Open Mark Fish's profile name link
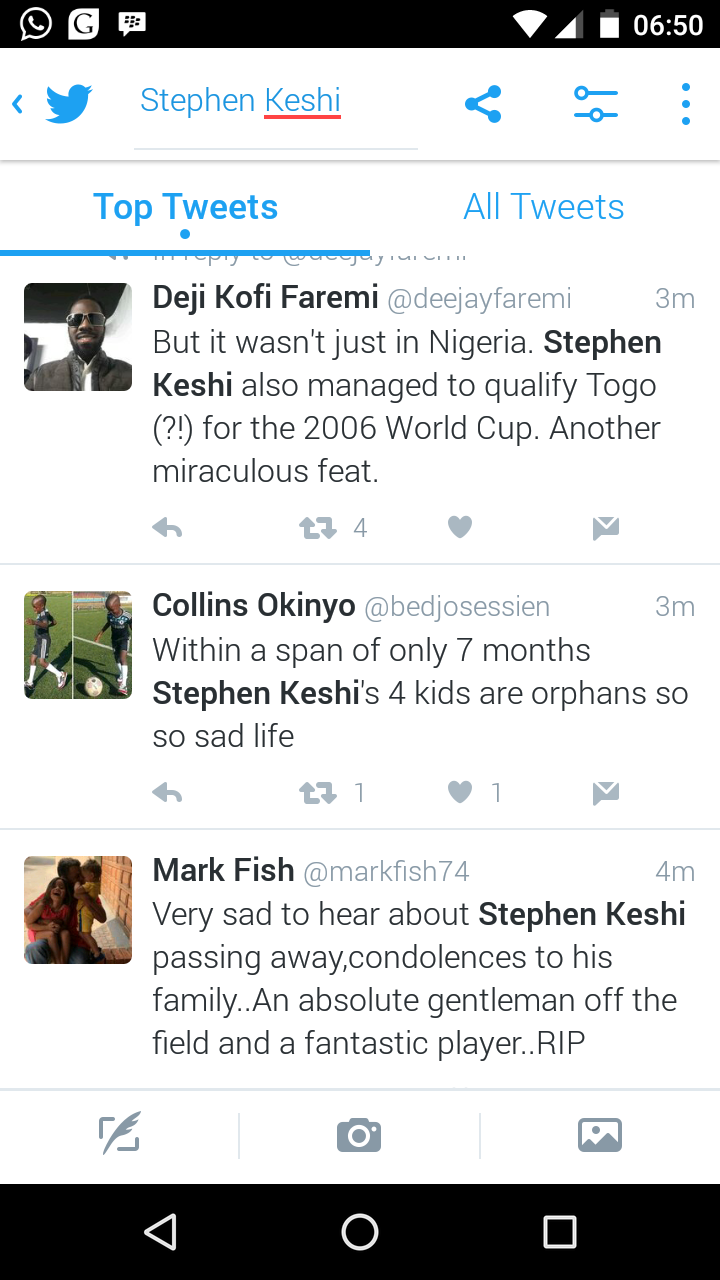 pyautogui.click(x=223, y=871)
